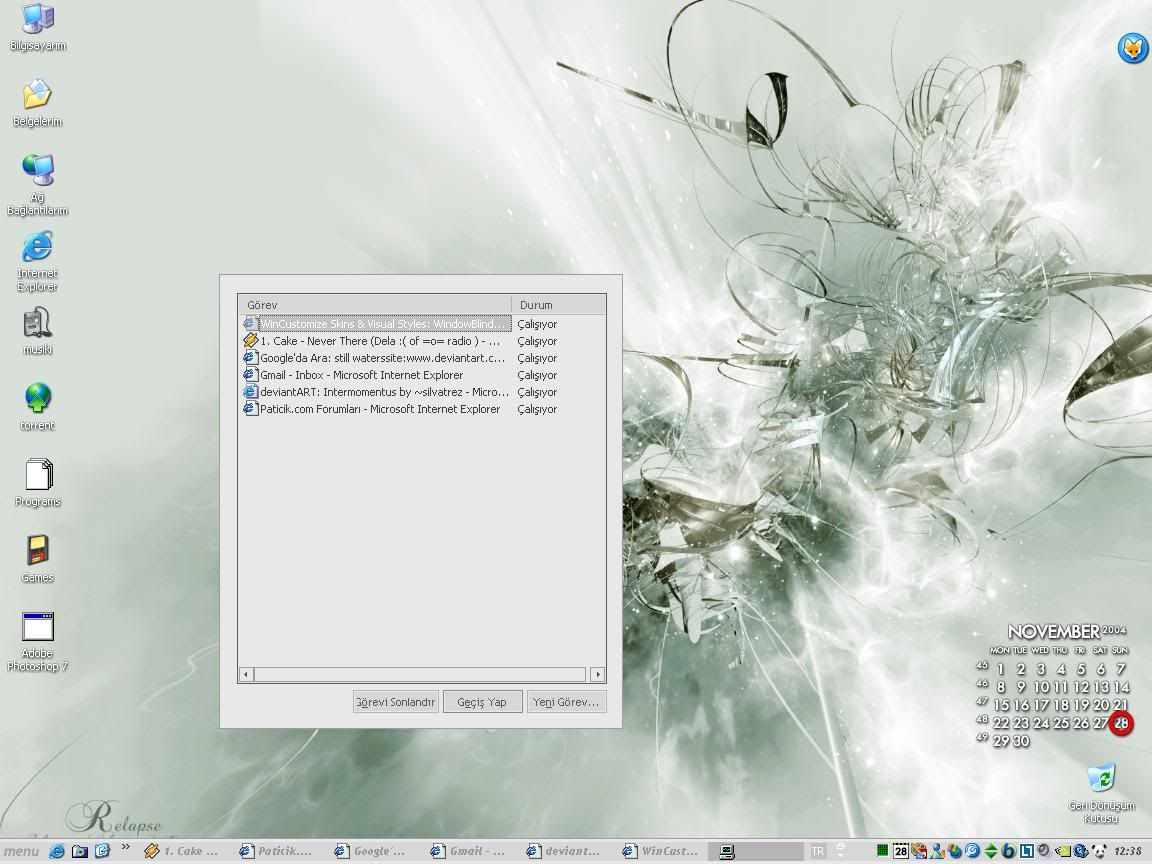This screenshot has height=864, width=1152.
Task: Click the horizontal scrollbar track in task list
Action: [x=420, y=674]
